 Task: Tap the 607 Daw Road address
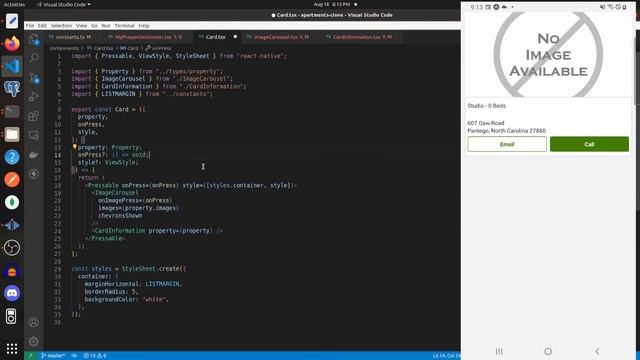(486, 123)
